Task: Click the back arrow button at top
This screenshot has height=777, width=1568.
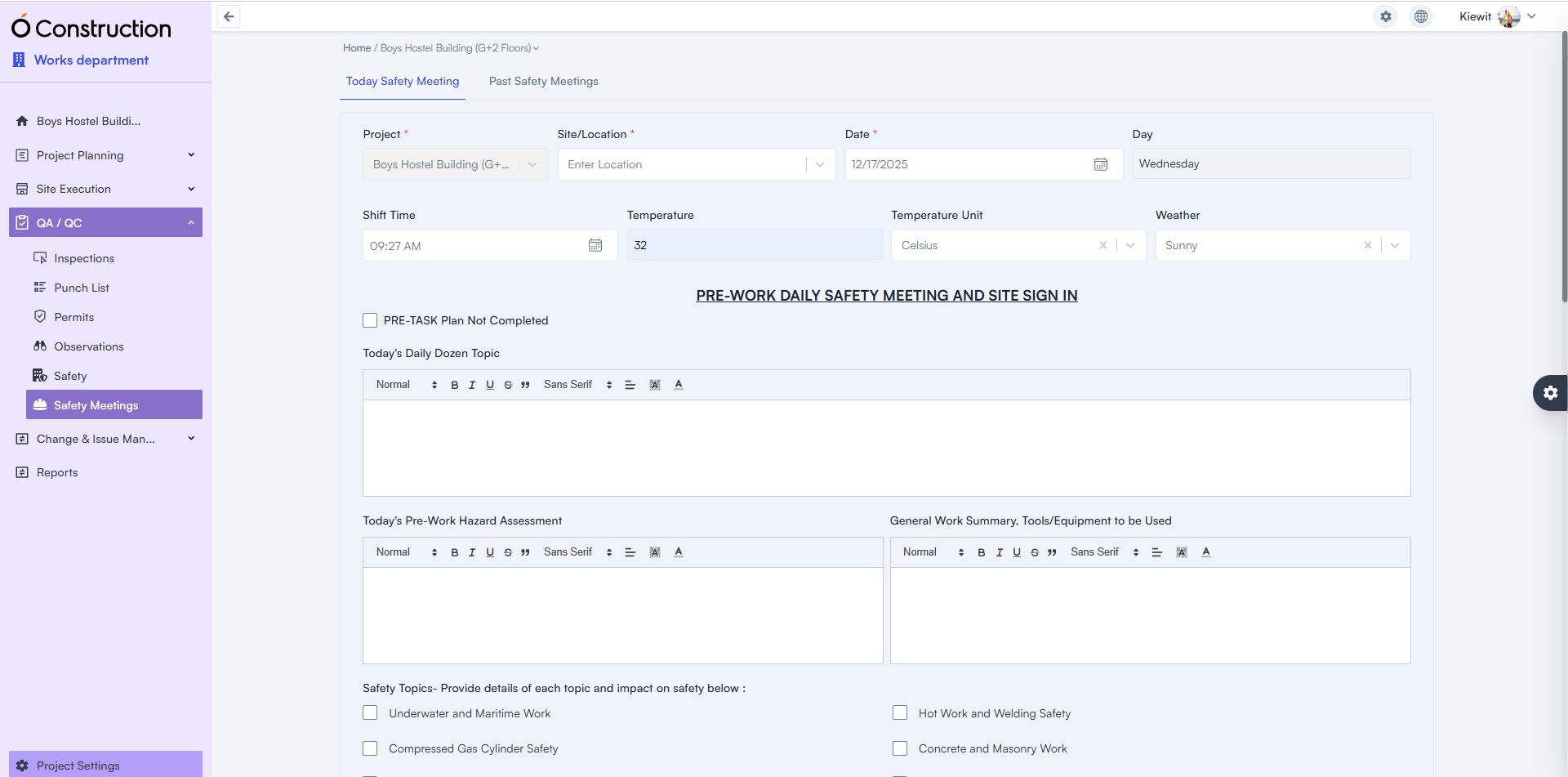Action: coord(229,16)
